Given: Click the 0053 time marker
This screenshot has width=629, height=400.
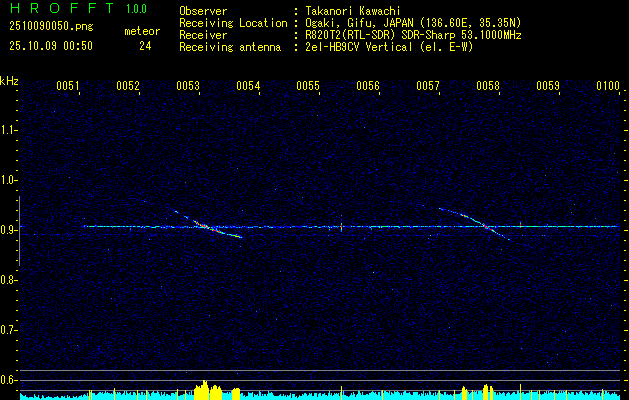Looking at the screenshot, I should [187, 86].
